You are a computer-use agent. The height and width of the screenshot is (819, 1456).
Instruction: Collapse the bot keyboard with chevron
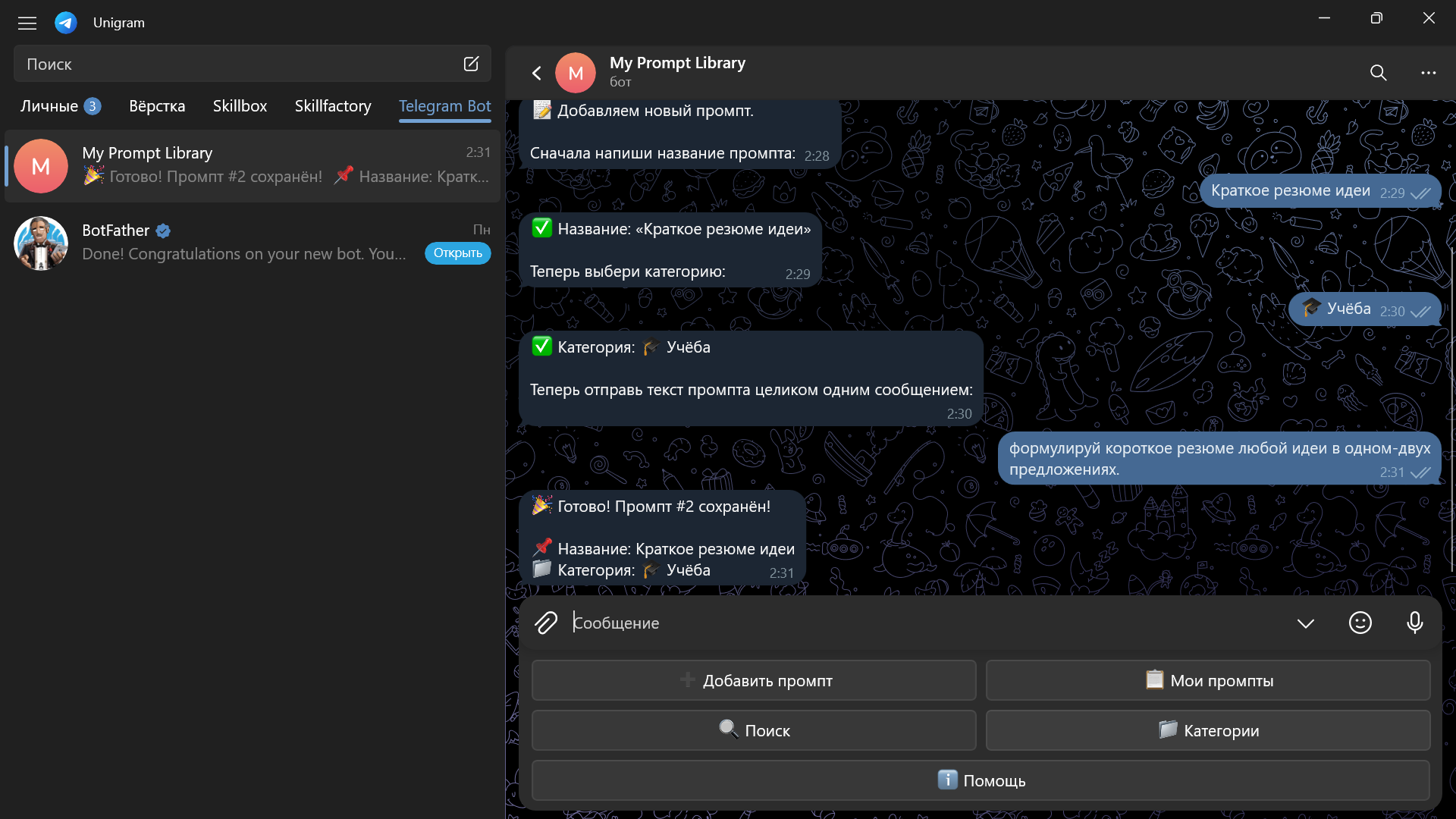point(1305,623)
